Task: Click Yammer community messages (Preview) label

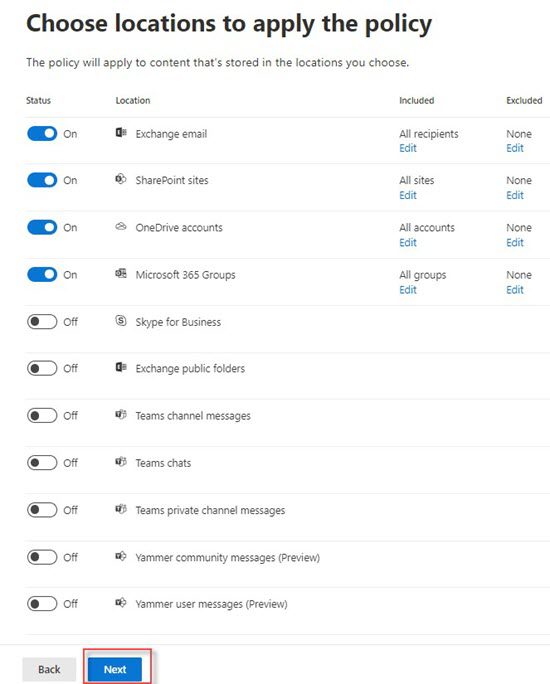Action: point(228,557)
